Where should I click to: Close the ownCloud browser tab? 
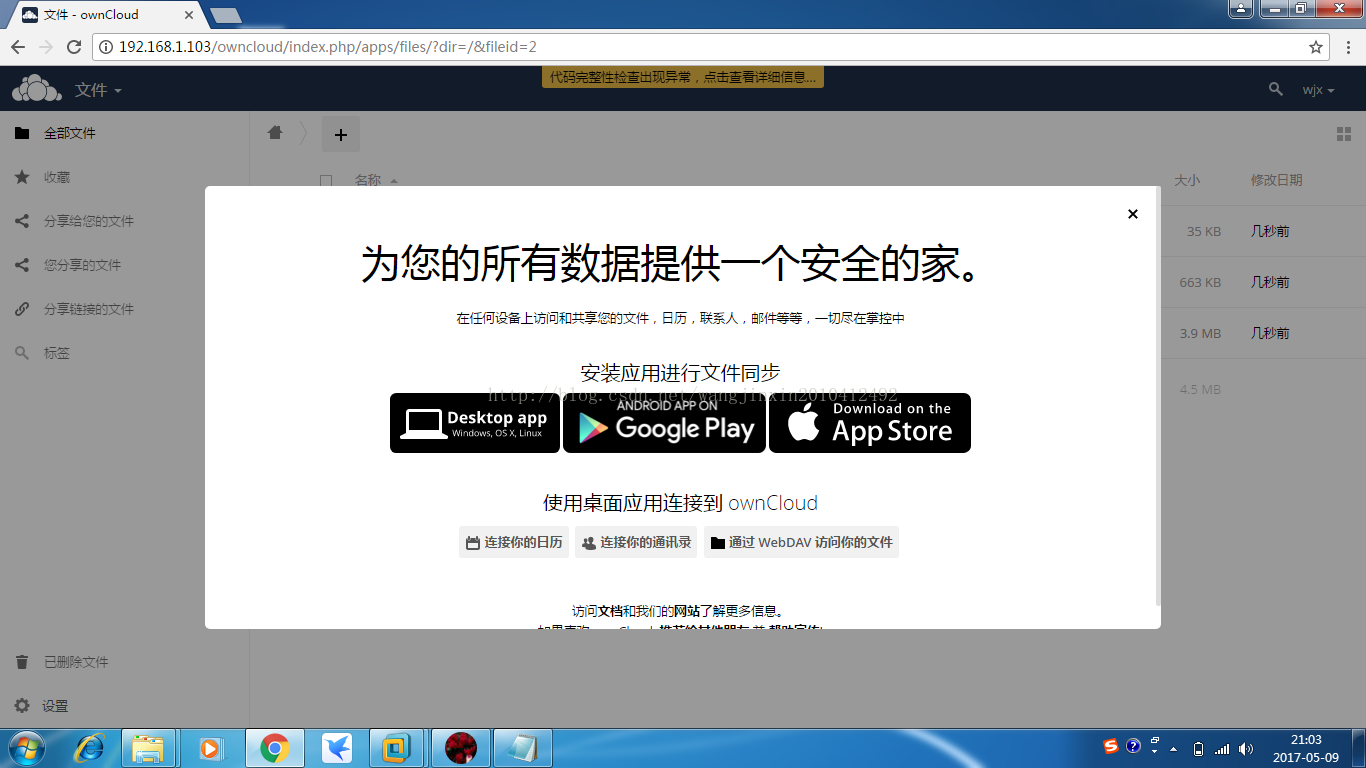click(x=189, y=15)
